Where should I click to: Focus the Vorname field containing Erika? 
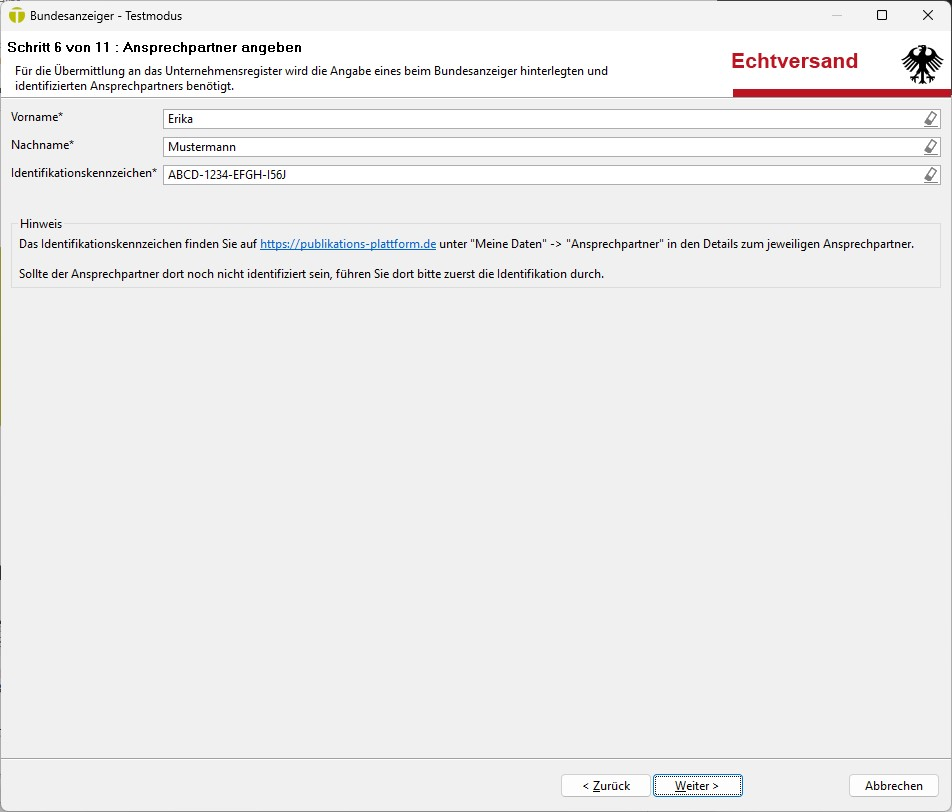coord(540,119)
